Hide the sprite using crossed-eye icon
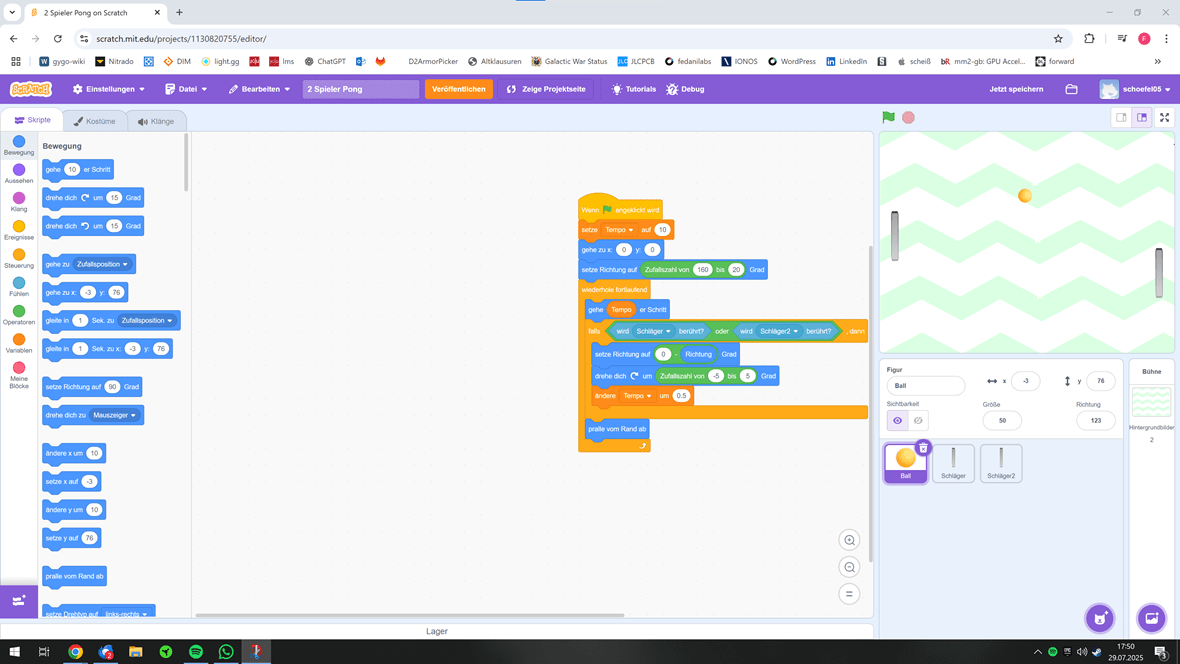The image size is (1180, 664). (918, 421)
